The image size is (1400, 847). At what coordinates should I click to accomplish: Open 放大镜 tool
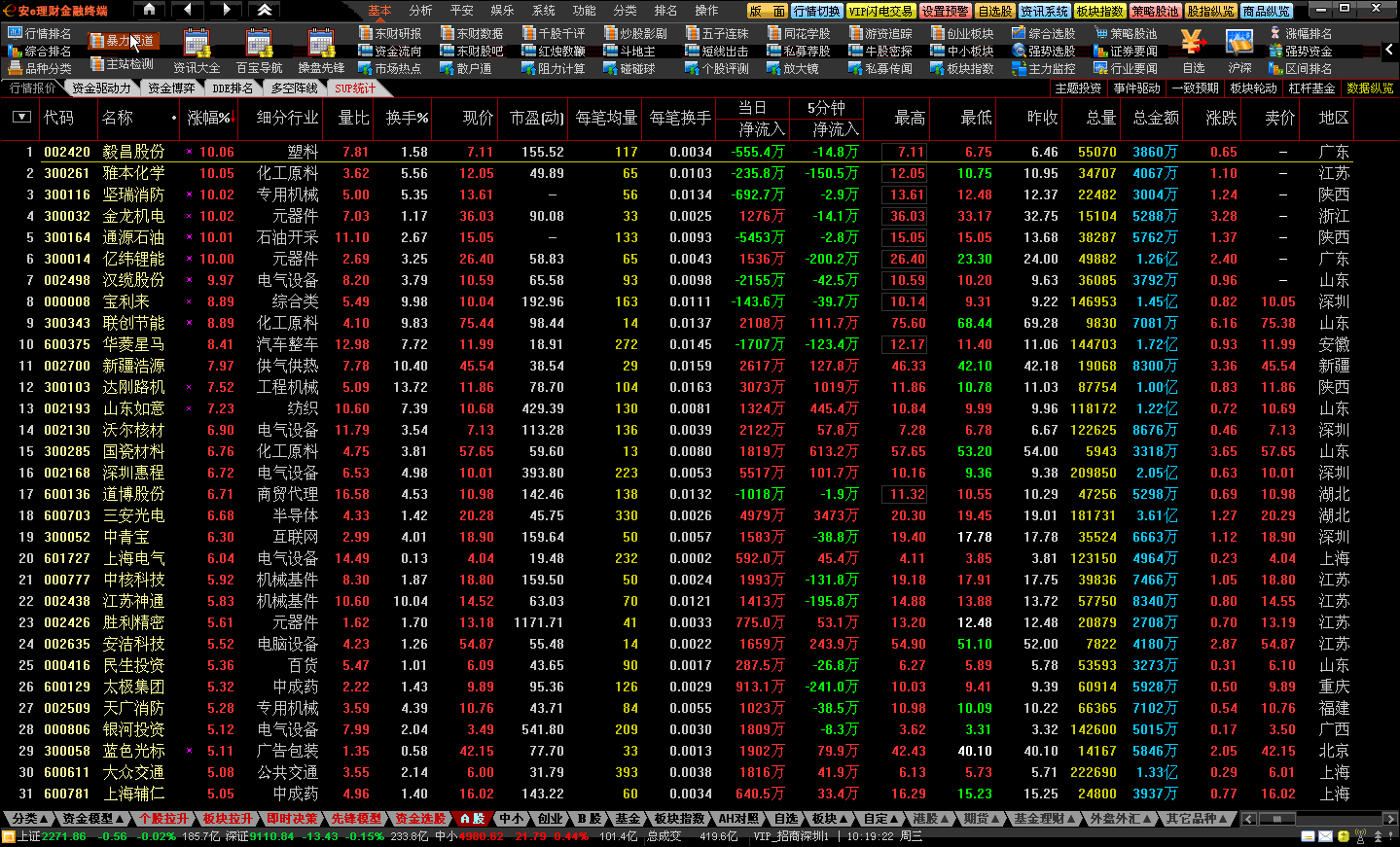coord(792,68)
